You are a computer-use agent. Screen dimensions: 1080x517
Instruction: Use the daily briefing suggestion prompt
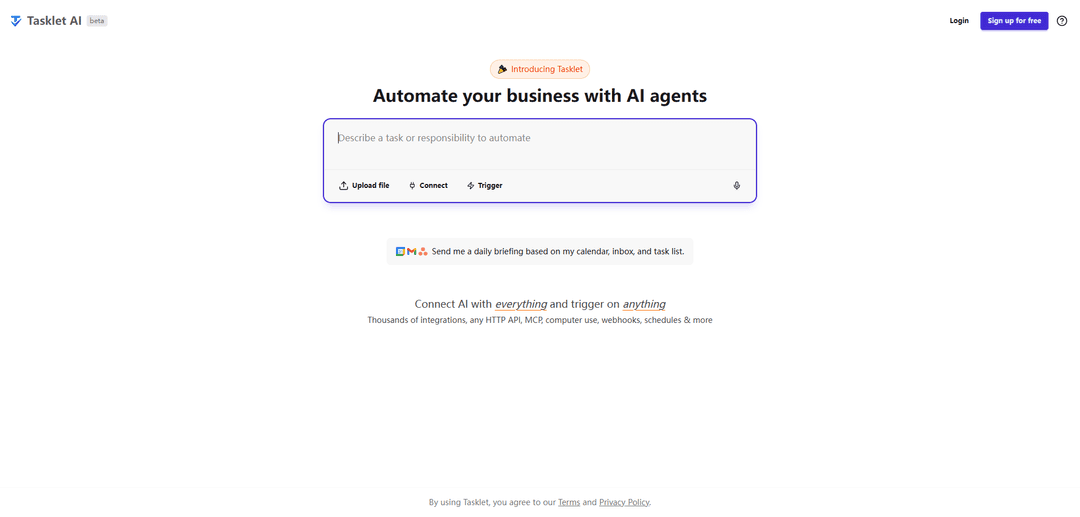(x=540, y=252)
